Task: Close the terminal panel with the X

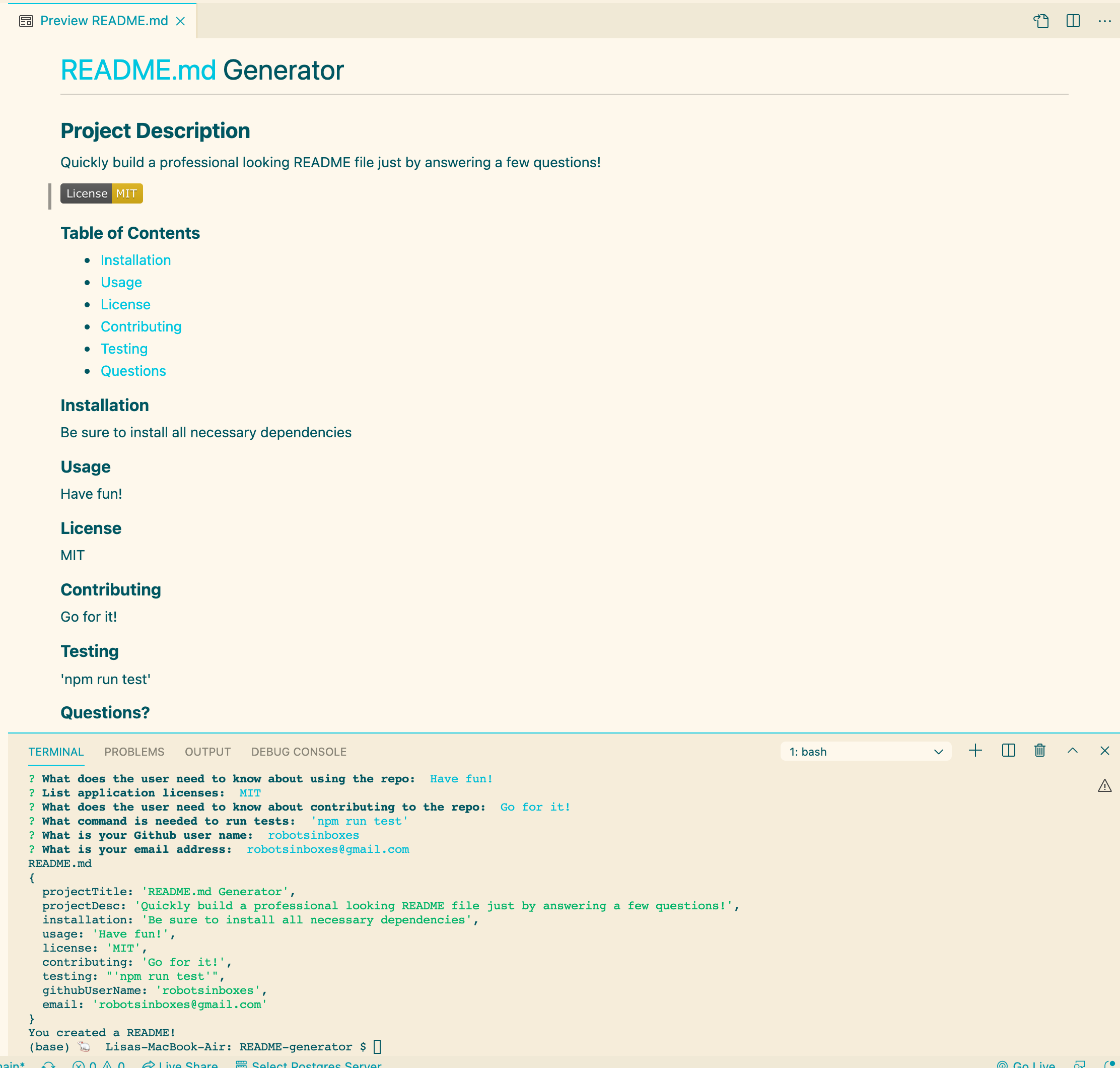Action: tap(1104, 750)
